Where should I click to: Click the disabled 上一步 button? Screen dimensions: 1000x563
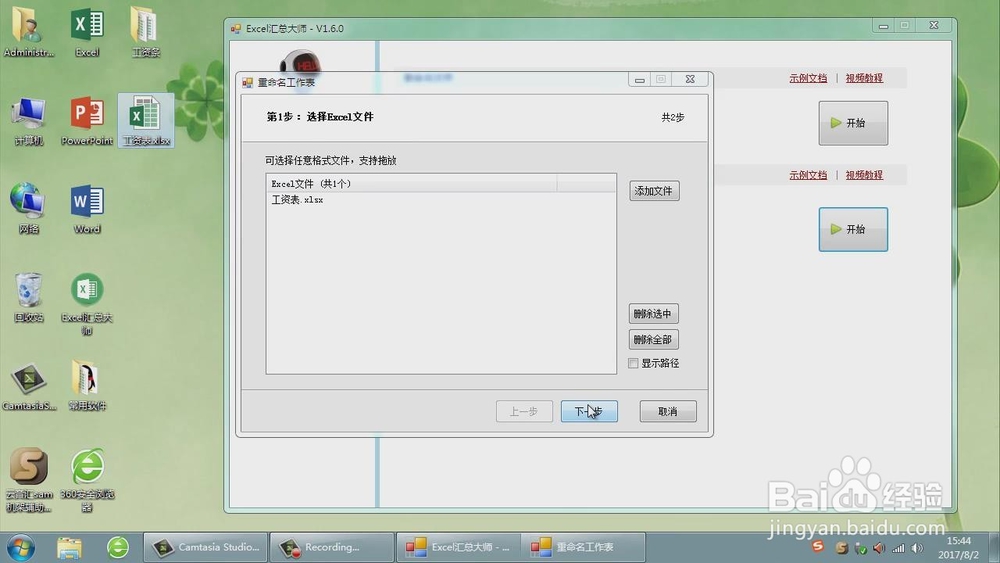coord(524,411)
